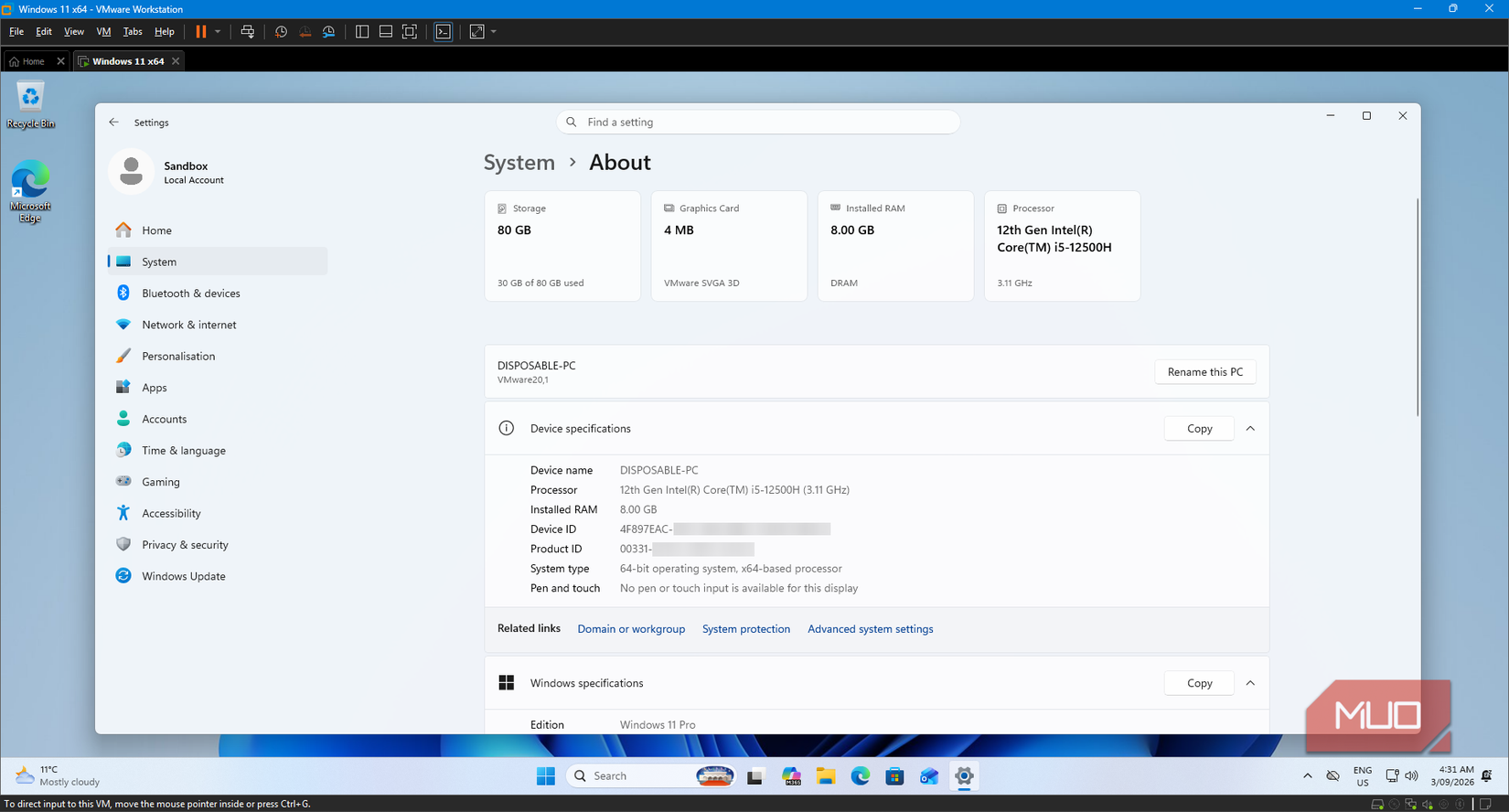Open Accounts settings
1509x812 pixels.
pyautogui.click(x=218, y=419)
